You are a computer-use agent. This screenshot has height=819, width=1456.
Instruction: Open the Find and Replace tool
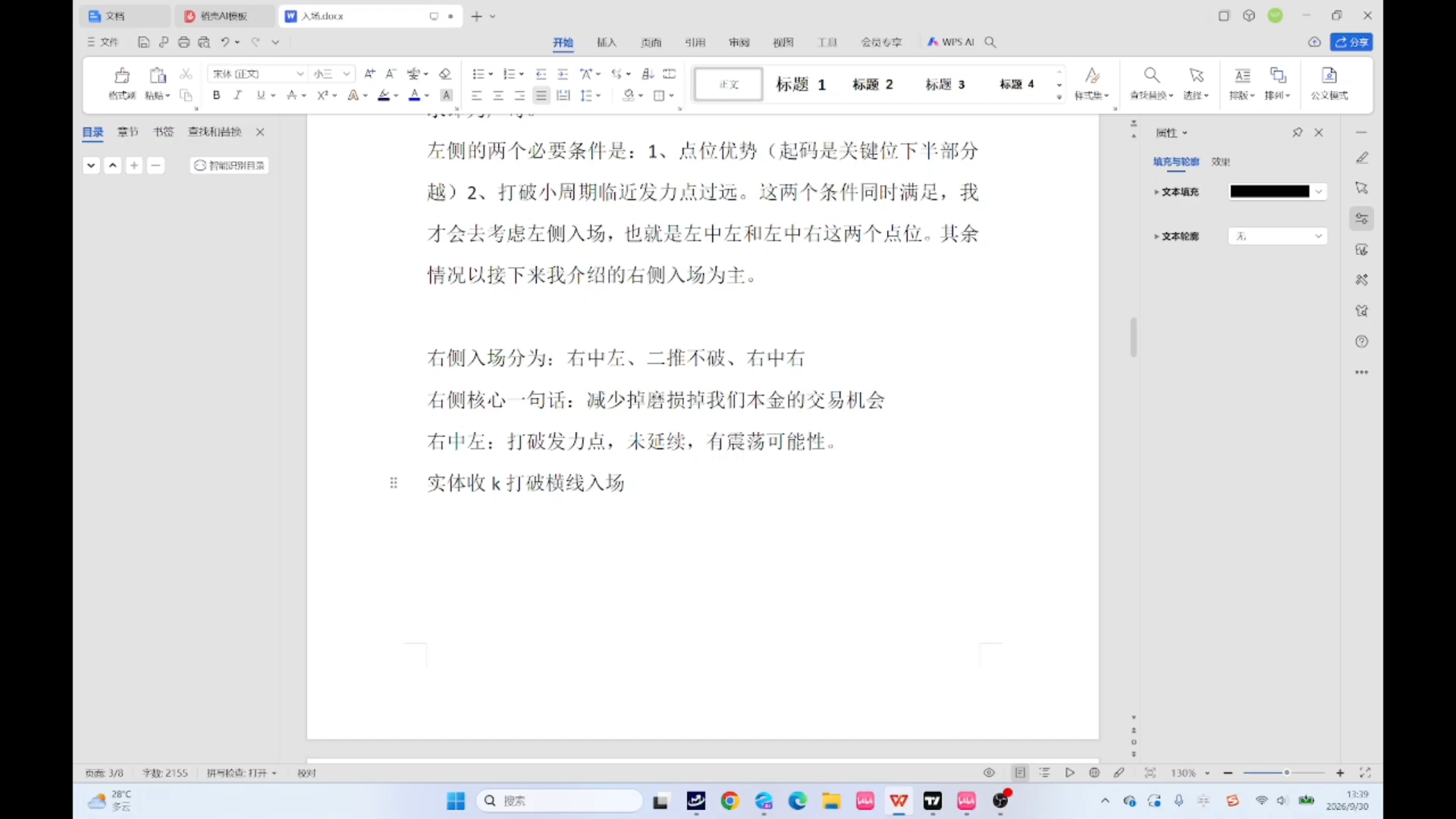point(1151,83)
